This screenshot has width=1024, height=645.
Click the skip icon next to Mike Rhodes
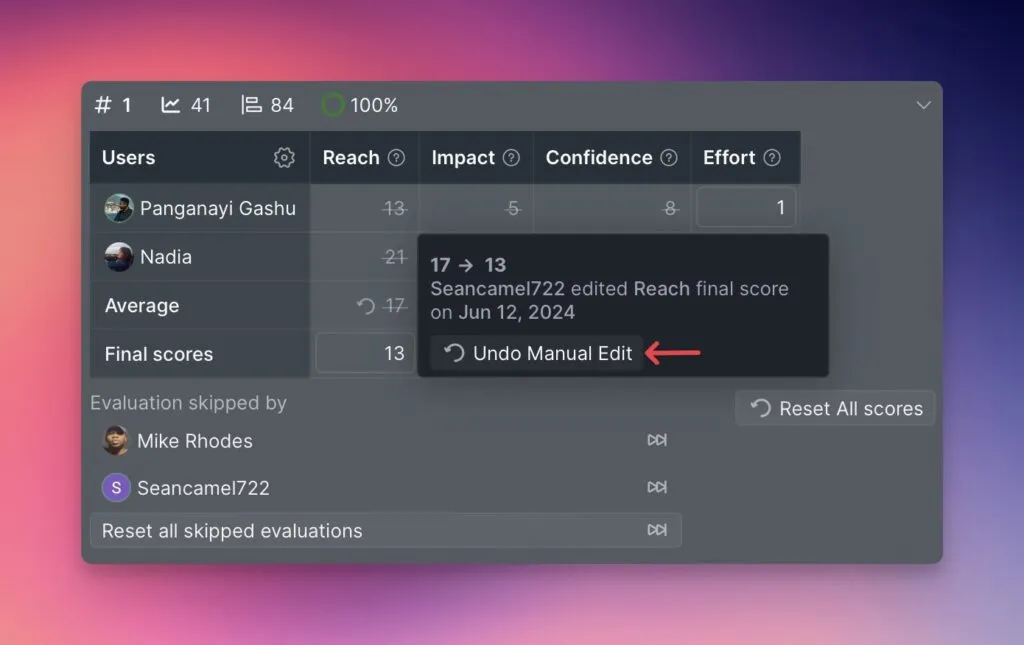(657, 441)
